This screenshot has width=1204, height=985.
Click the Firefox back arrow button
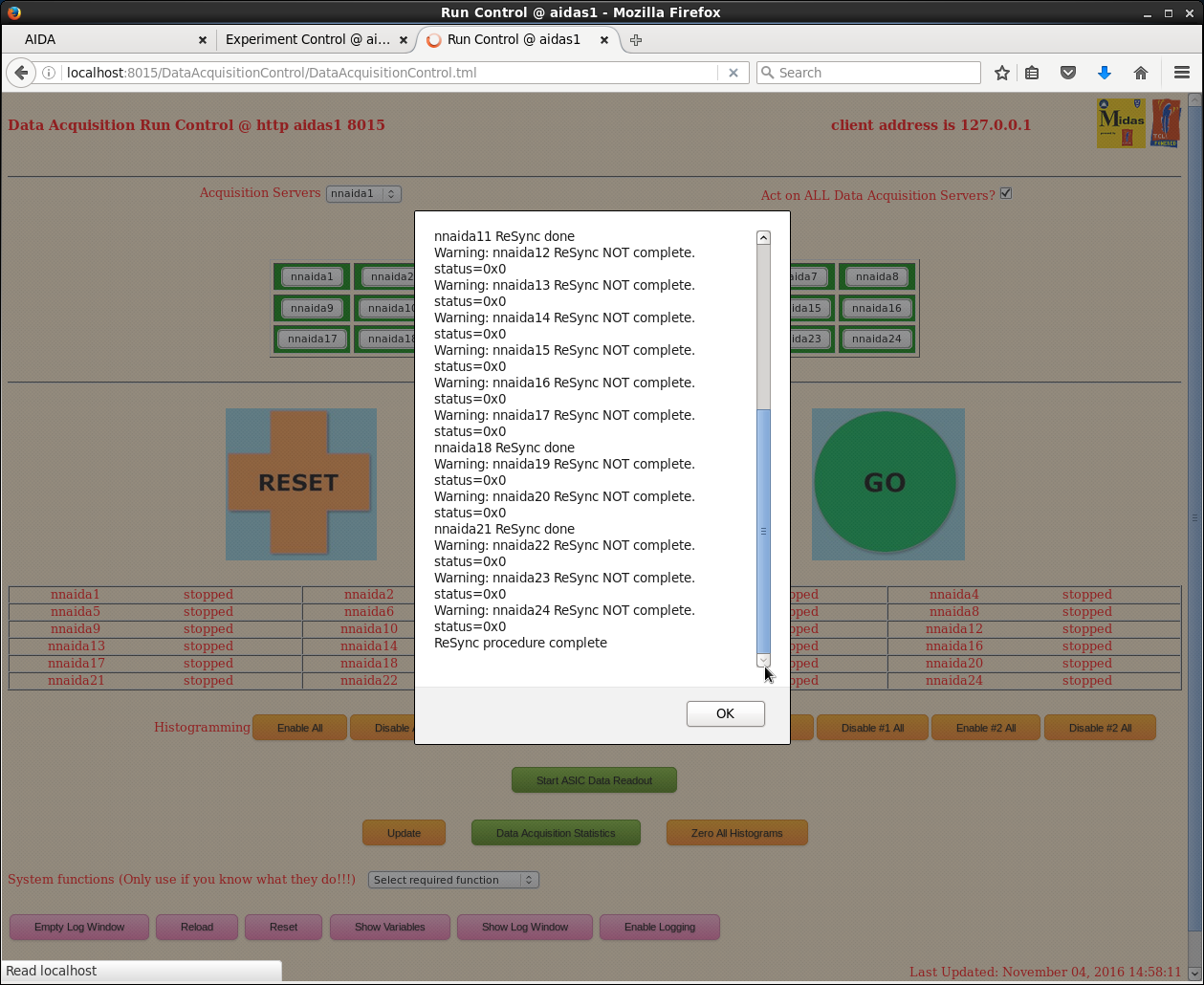(21, 73)
